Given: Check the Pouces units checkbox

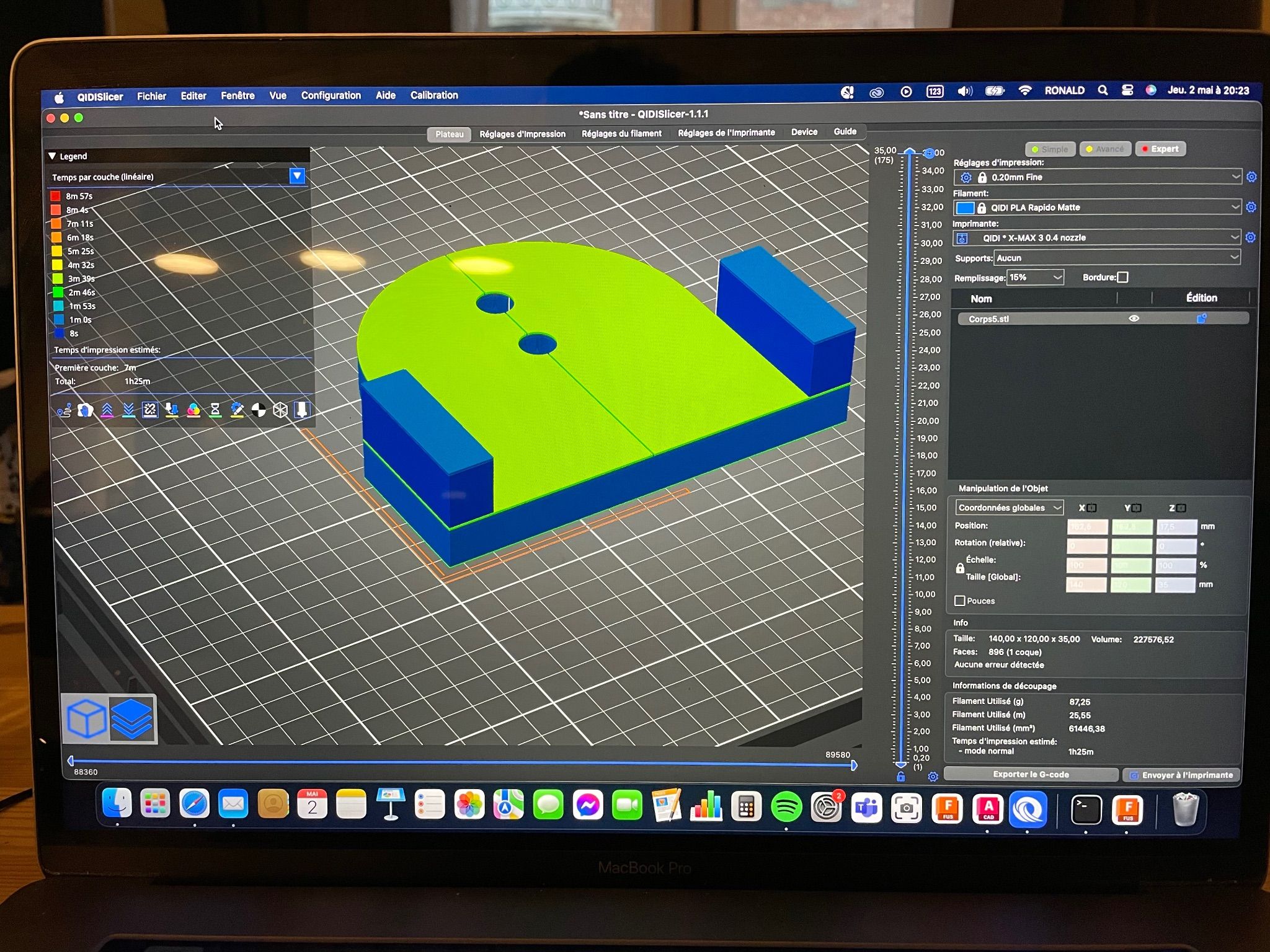Looking at the screenshot, I should coord(960,601).
